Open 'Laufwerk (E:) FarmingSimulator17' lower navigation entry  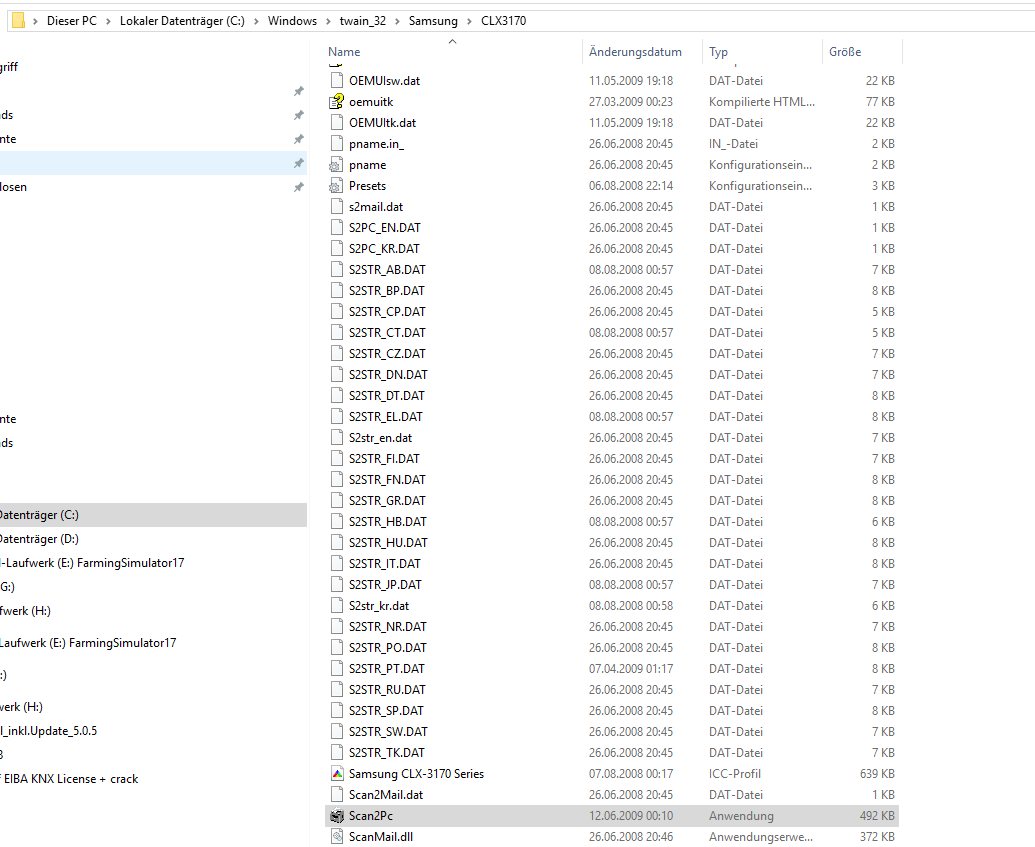88,642
